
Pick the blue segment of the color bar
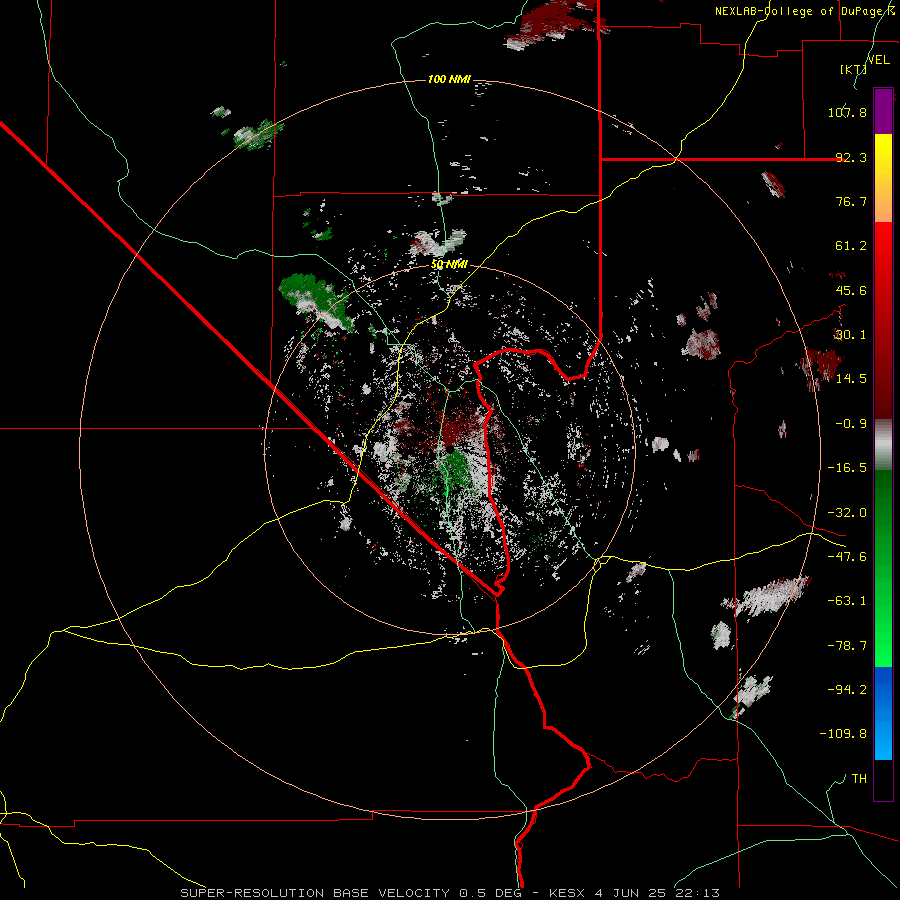click(x=883, y=713)
